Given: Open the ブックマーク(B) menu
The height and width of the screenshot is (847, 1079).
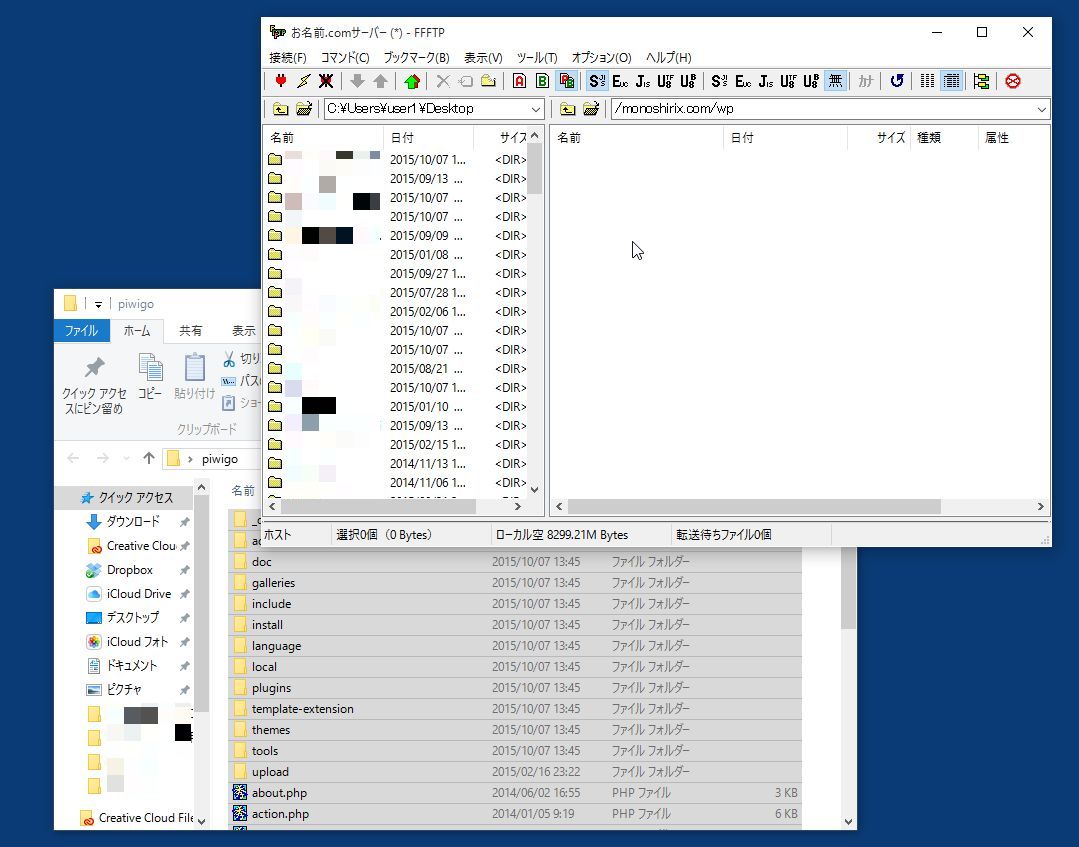Looking at the screenshot, I should (416, 58).
